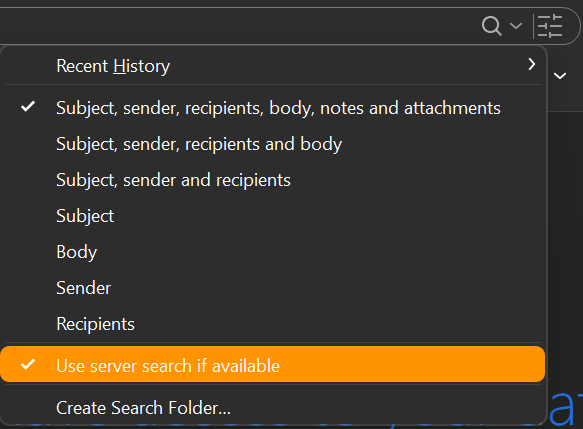Select Recipients search scope

(x=273, y=324)
